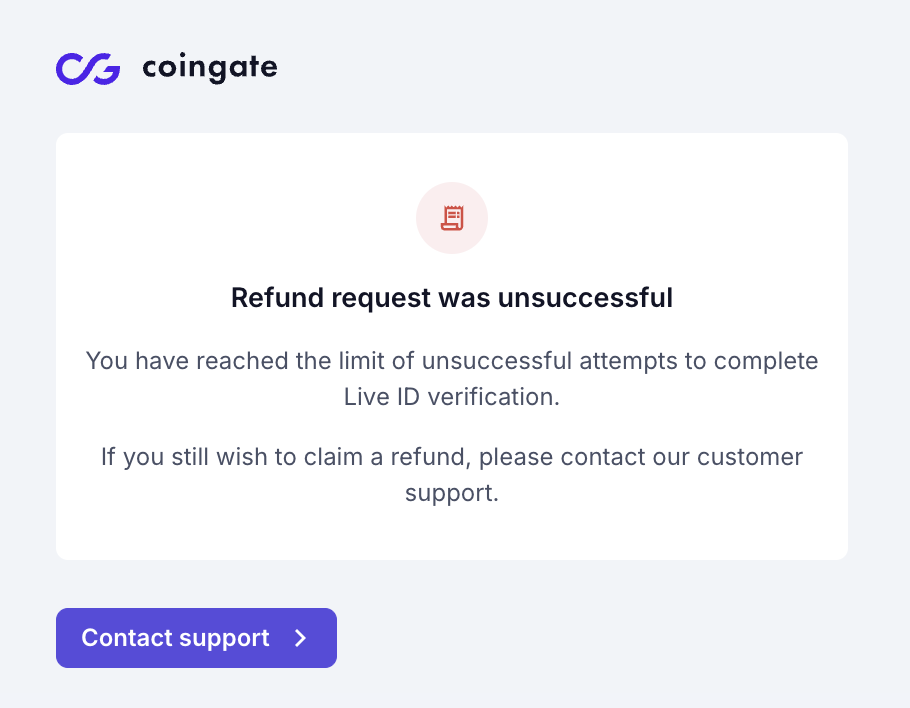Click the CoinGate infinity logo icon
This screenshot has width=910, height=708.
click(88, 68)
